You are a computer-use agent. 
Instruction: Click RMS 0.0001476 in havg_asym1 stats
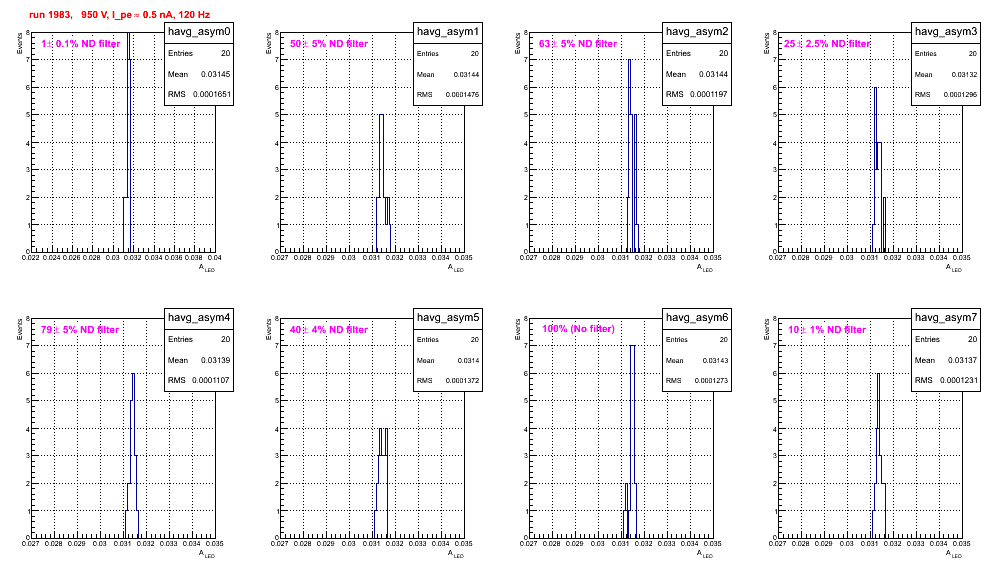coord(448,94)
